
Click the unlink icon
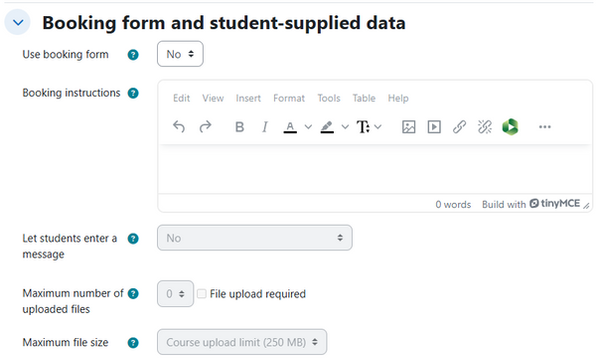[485, 127]
